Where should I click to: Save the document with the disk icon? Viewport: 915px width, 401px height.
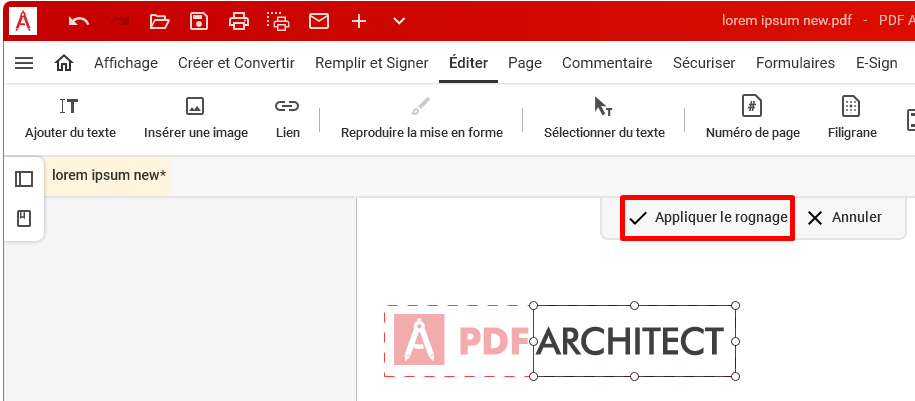tap(199, 22)
